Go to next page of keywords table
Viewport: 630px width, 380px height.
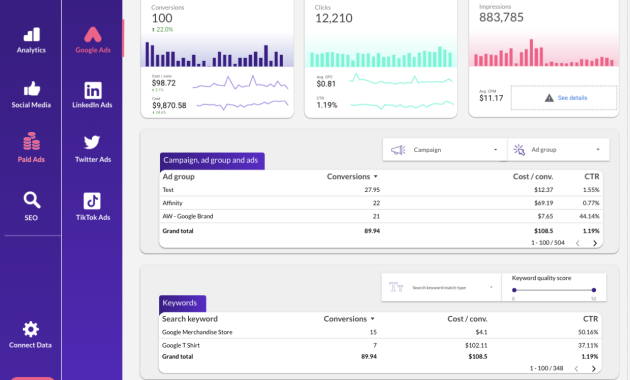tap(593, 368)
